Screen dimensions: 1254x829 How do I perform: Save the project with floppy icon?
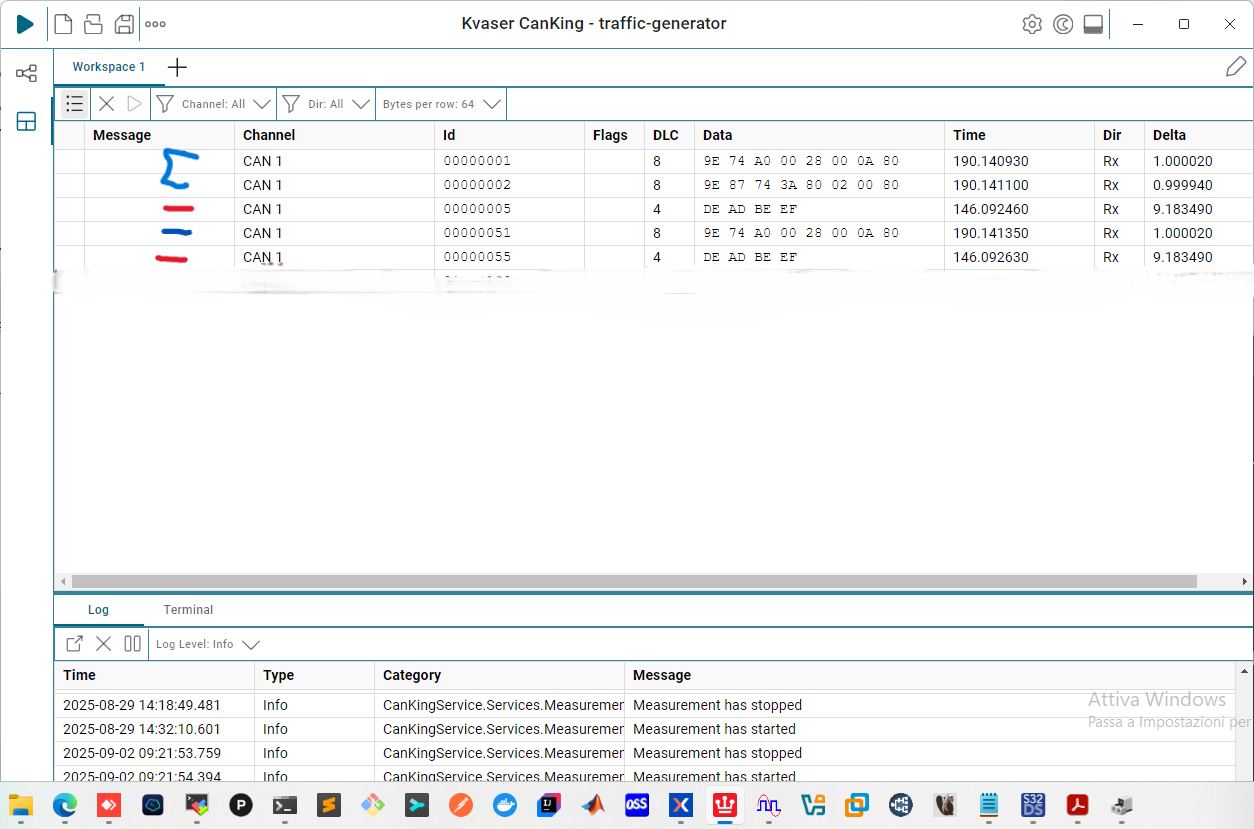click(124, 24)
